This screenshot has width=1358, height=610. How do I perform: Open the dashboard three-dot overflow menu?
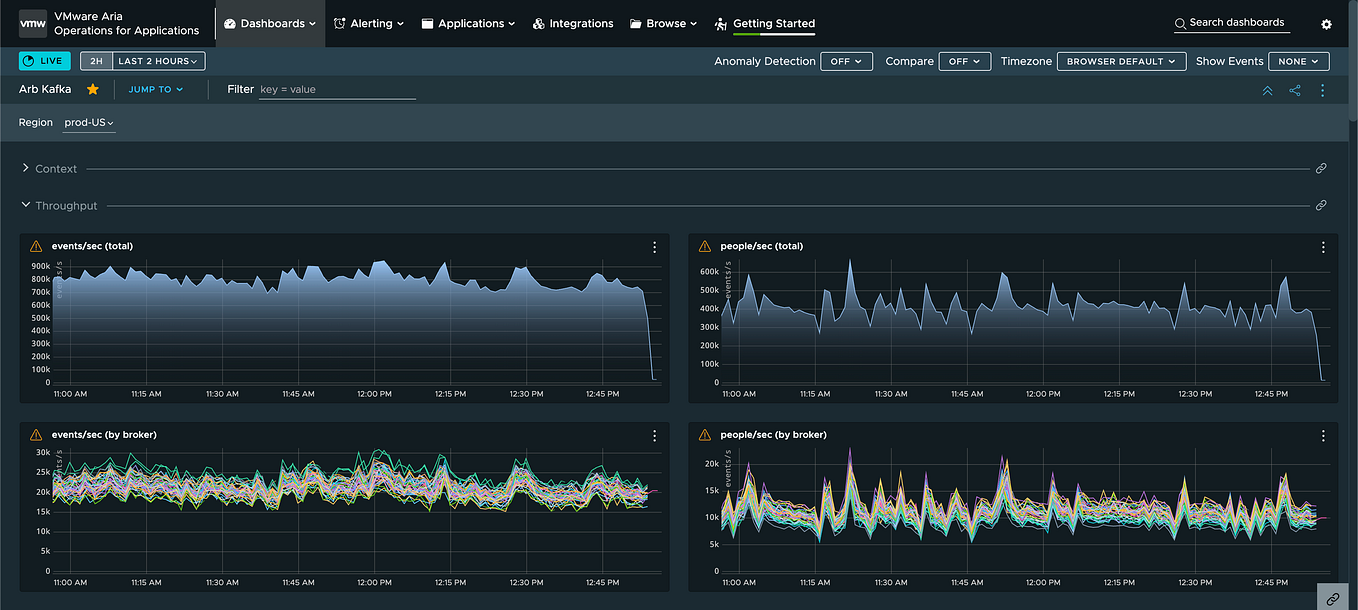[1322, 89]
